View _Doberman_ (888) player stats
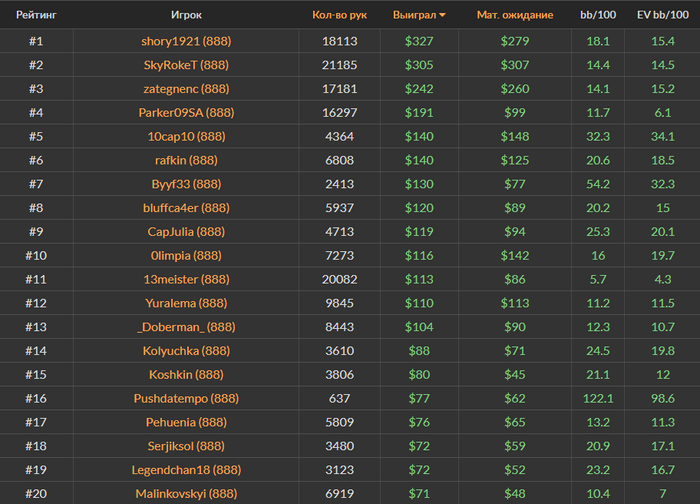Viewport: 700px width, 504px height. click(186, 327)
